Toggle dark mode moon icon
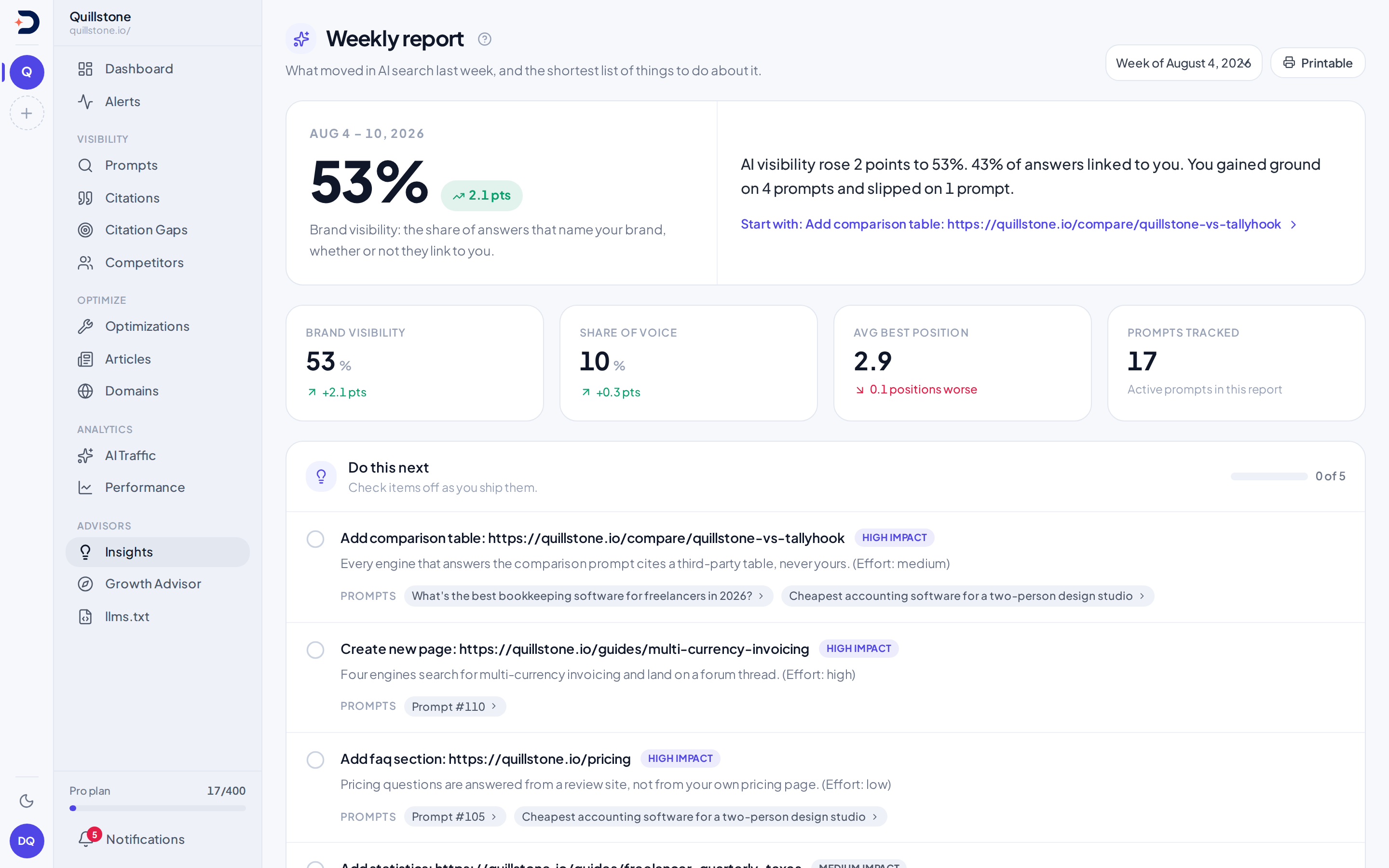This screenshot has height=868, width=1389. 27,801
